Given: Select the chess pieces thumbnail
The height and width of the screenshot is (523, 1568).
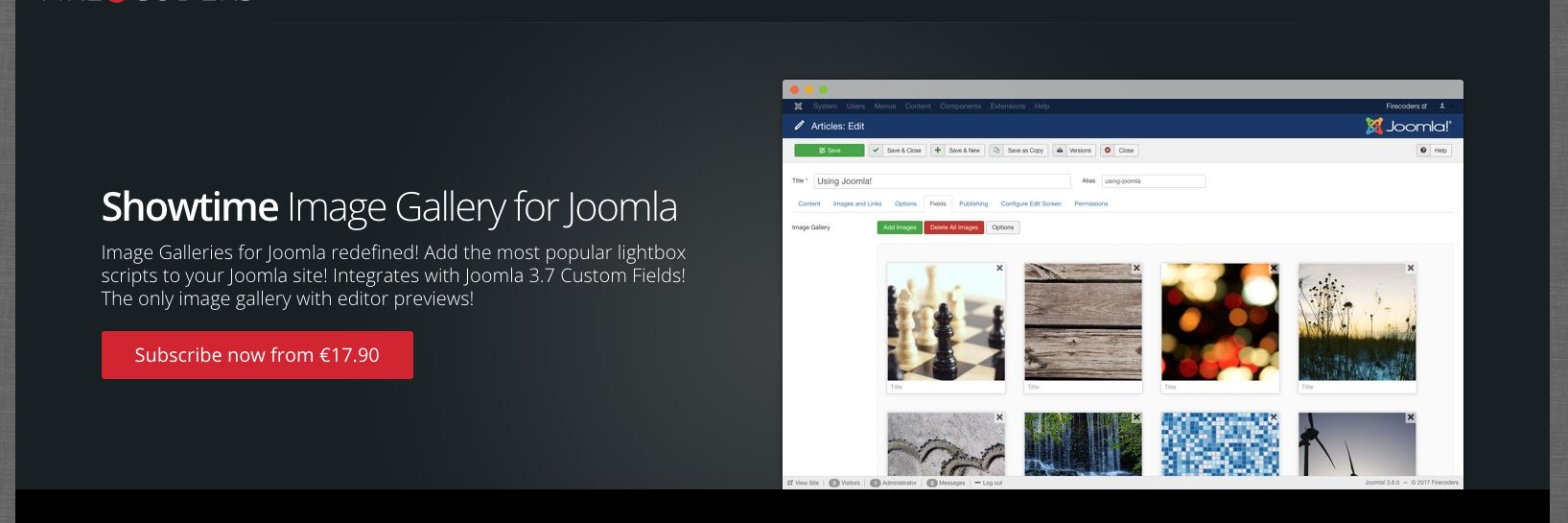Looking at the screenshot, I should 946,321.
